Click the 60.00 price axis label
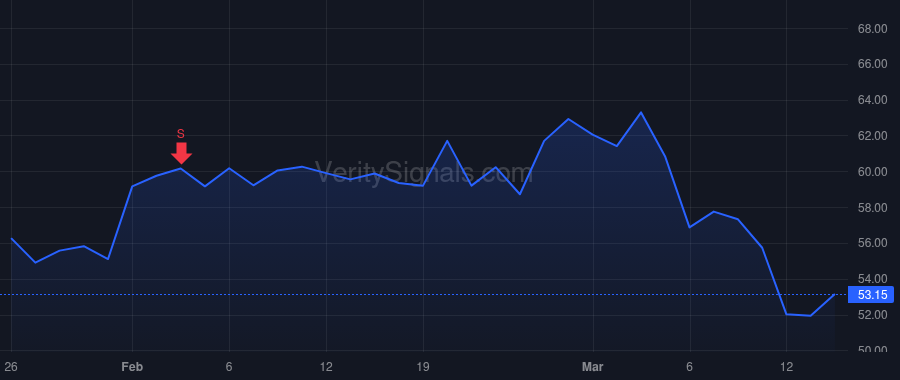The width and height of the screenshot is (900, 380). (872, 172)
